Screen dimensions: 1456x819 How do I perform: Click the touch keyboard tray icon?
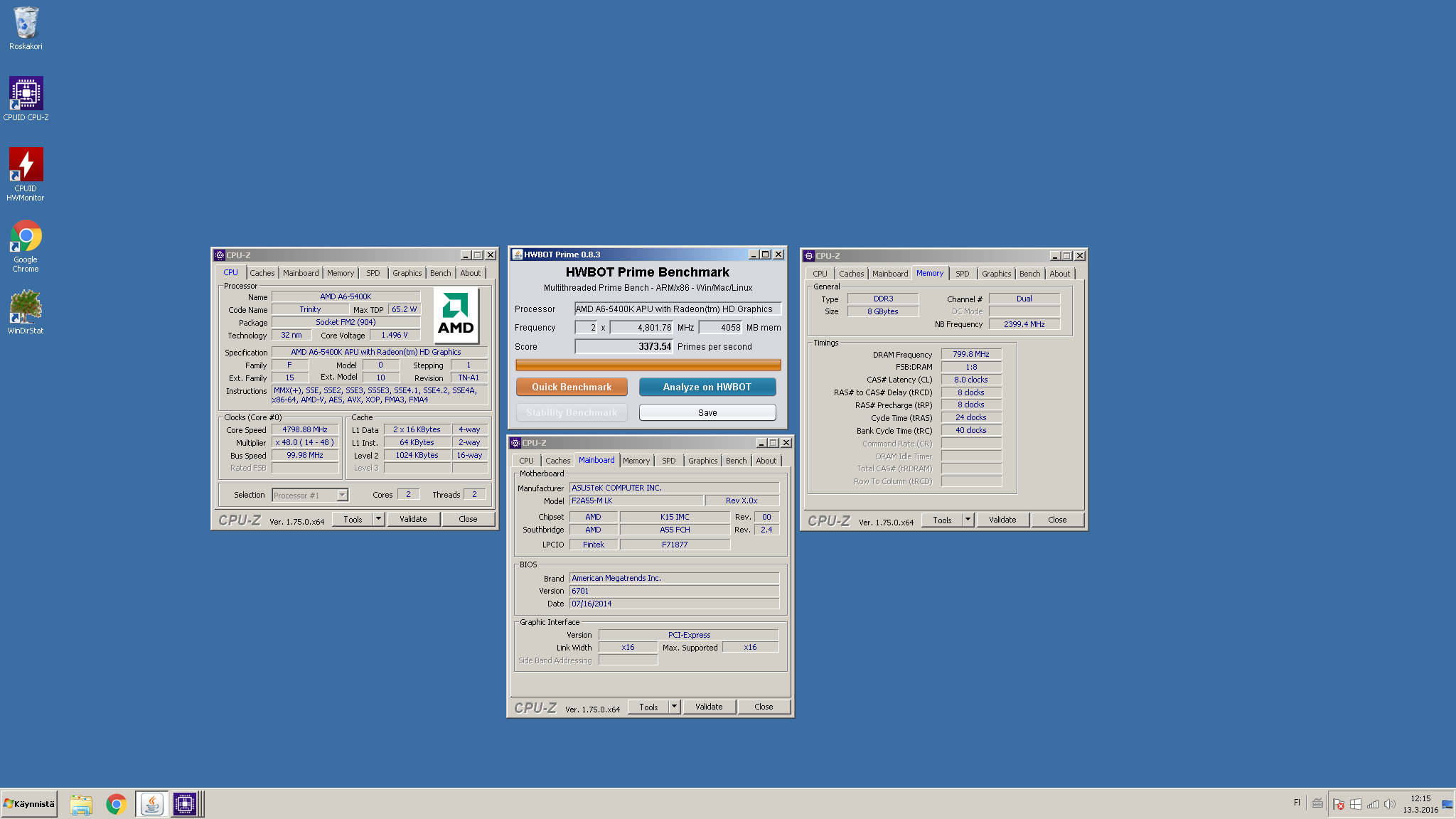pos(1317,803)
